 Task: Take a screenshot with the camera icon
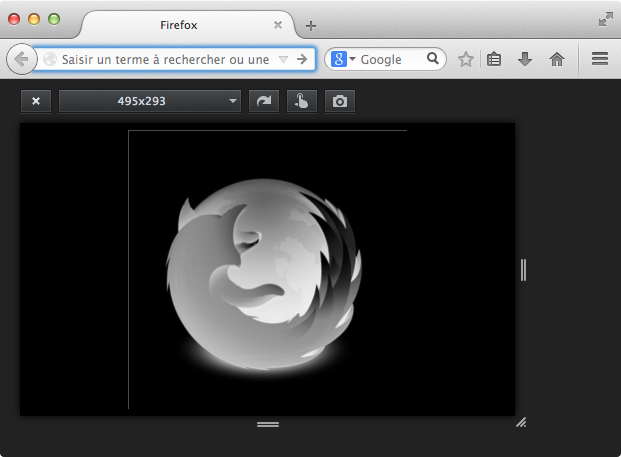click(x=340, y=101)
